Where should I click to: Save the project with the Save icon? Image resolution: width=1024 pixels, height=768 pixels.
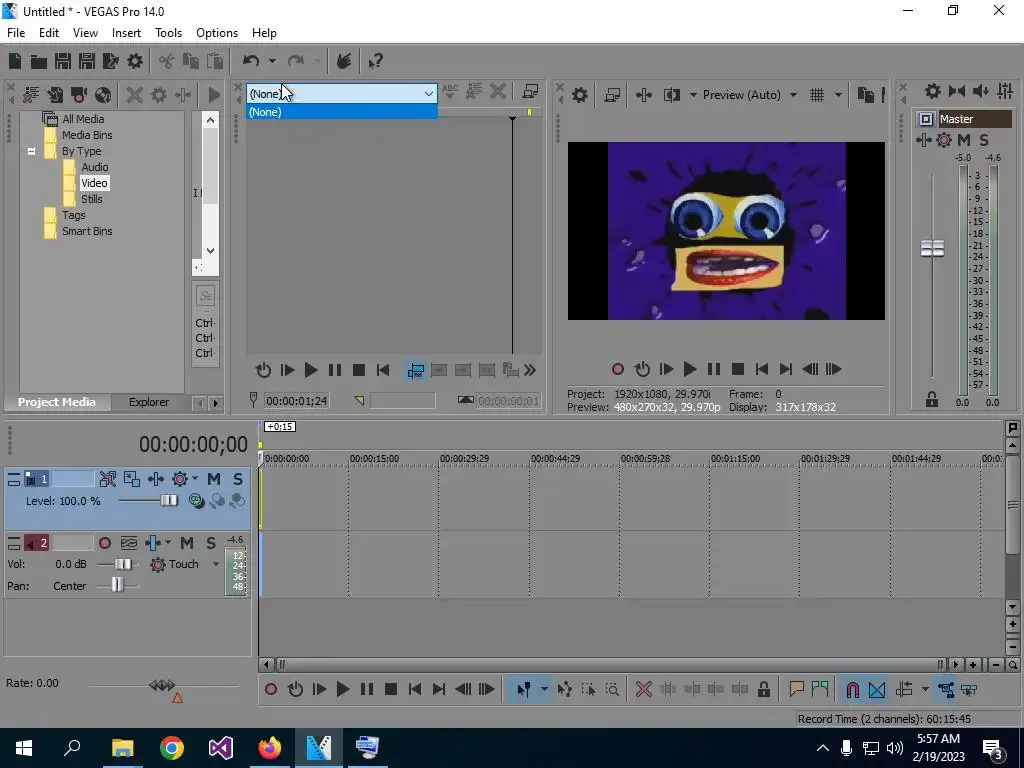(x=63, y=61)
